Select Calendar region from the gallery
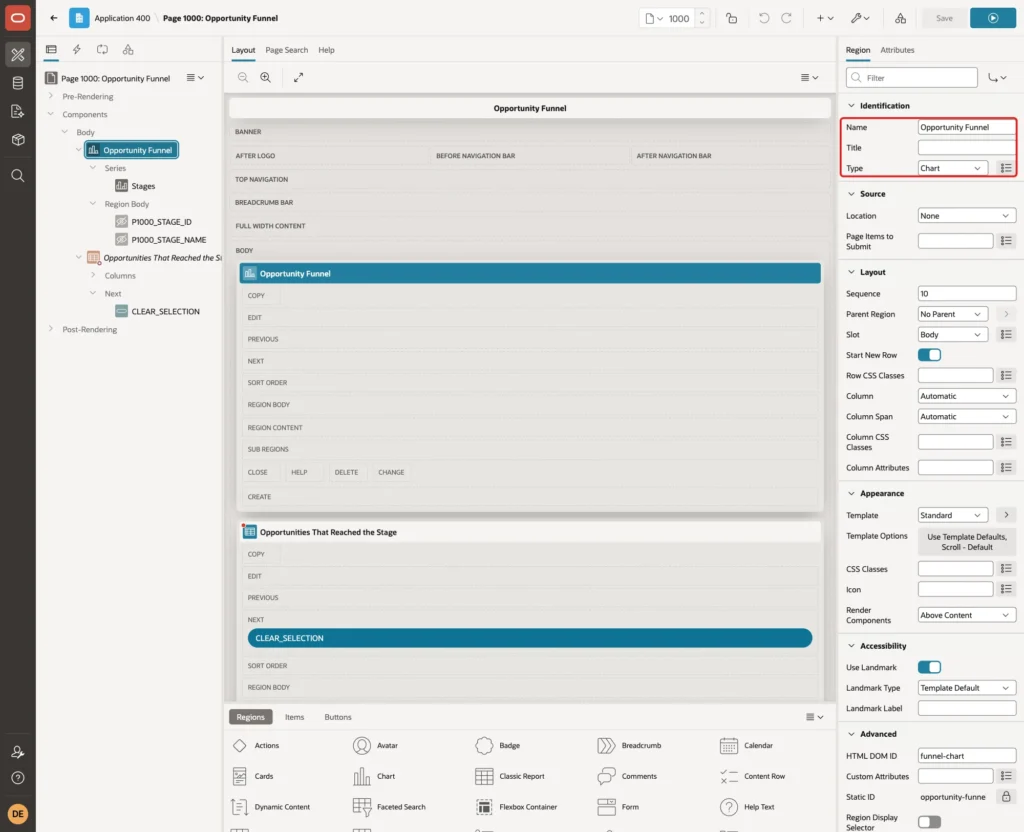 tap(746, 746)
